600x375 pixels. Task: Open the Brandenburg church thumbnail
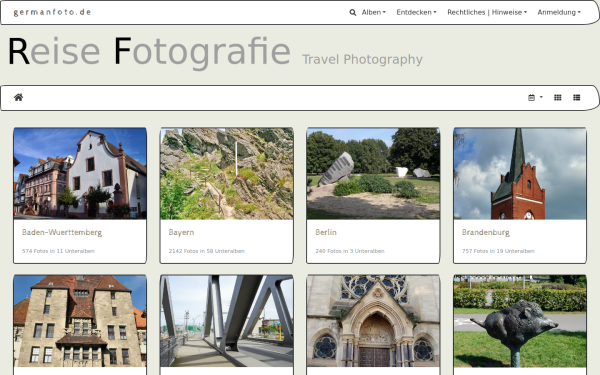(520, 173)
